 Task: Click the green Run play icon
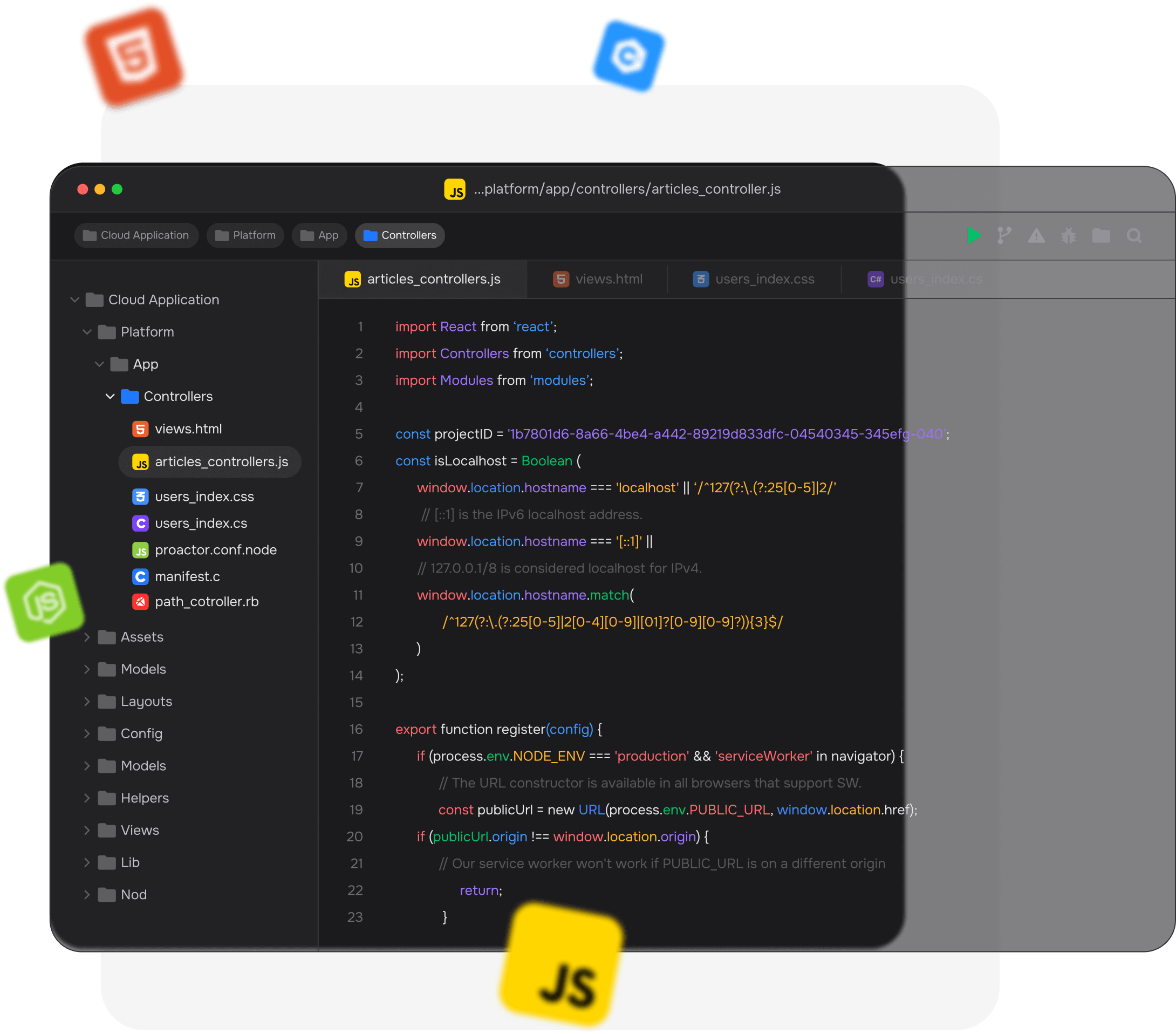tap(973, 235)
